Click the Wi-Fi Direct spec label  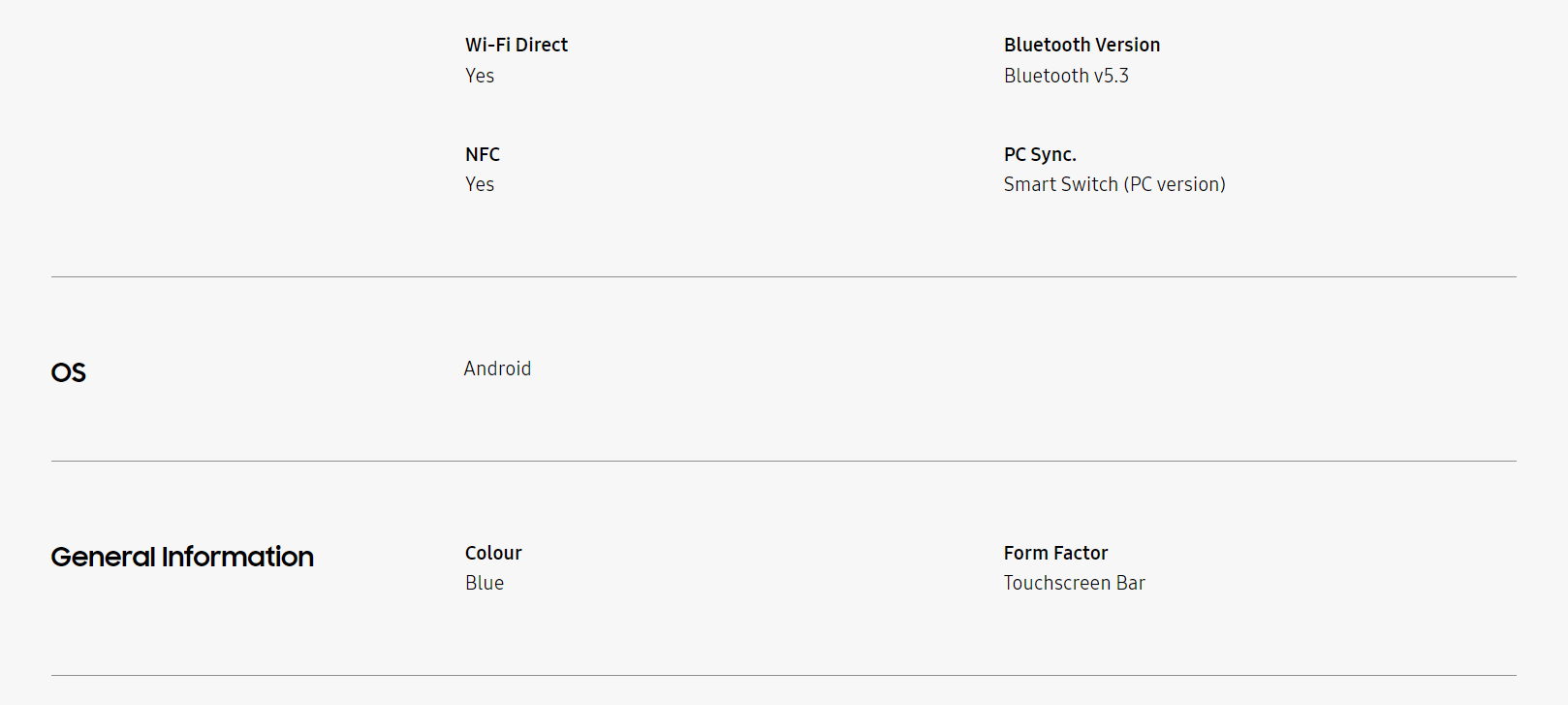pyautogui.click(x=517, y=45)
